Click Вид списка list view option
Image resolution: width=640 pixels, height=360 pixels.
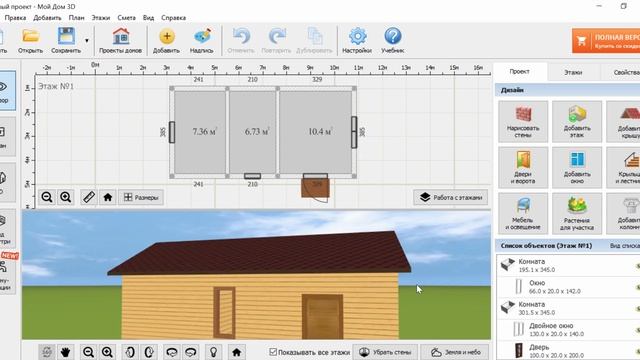pos(624,246)
